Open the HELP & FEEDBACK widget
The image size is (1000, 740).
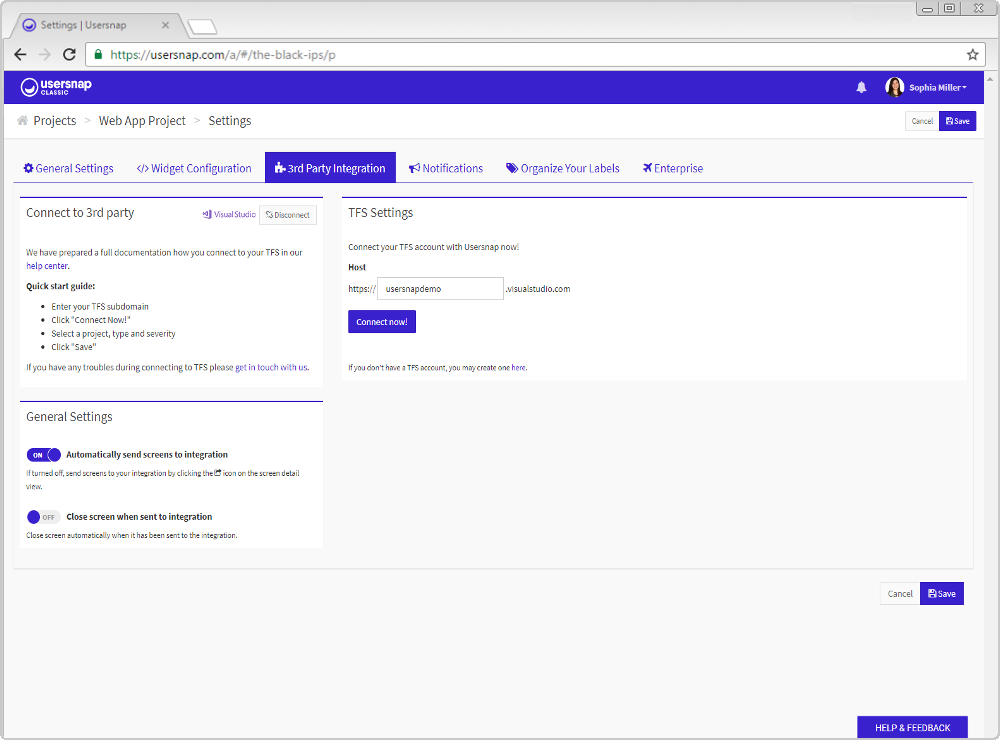tap(912, 728)
